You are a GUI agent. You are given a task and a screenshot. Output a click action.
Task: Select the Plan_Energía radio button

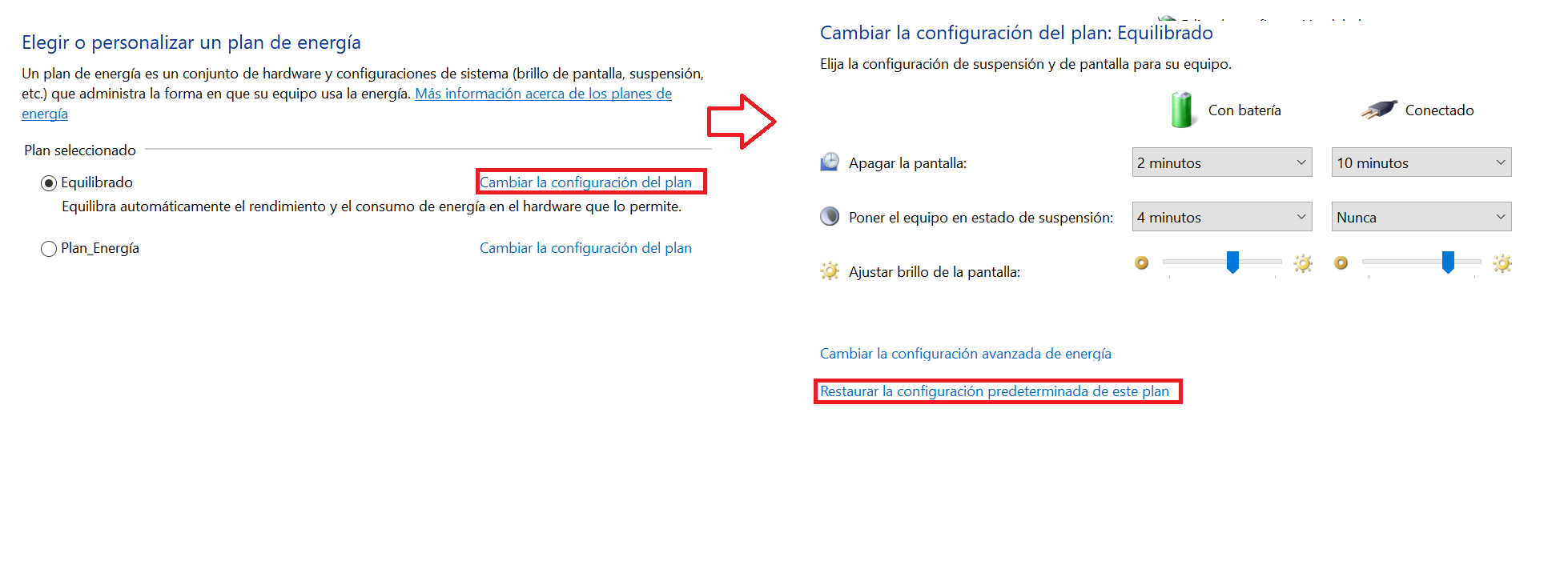tap(49, 249)
